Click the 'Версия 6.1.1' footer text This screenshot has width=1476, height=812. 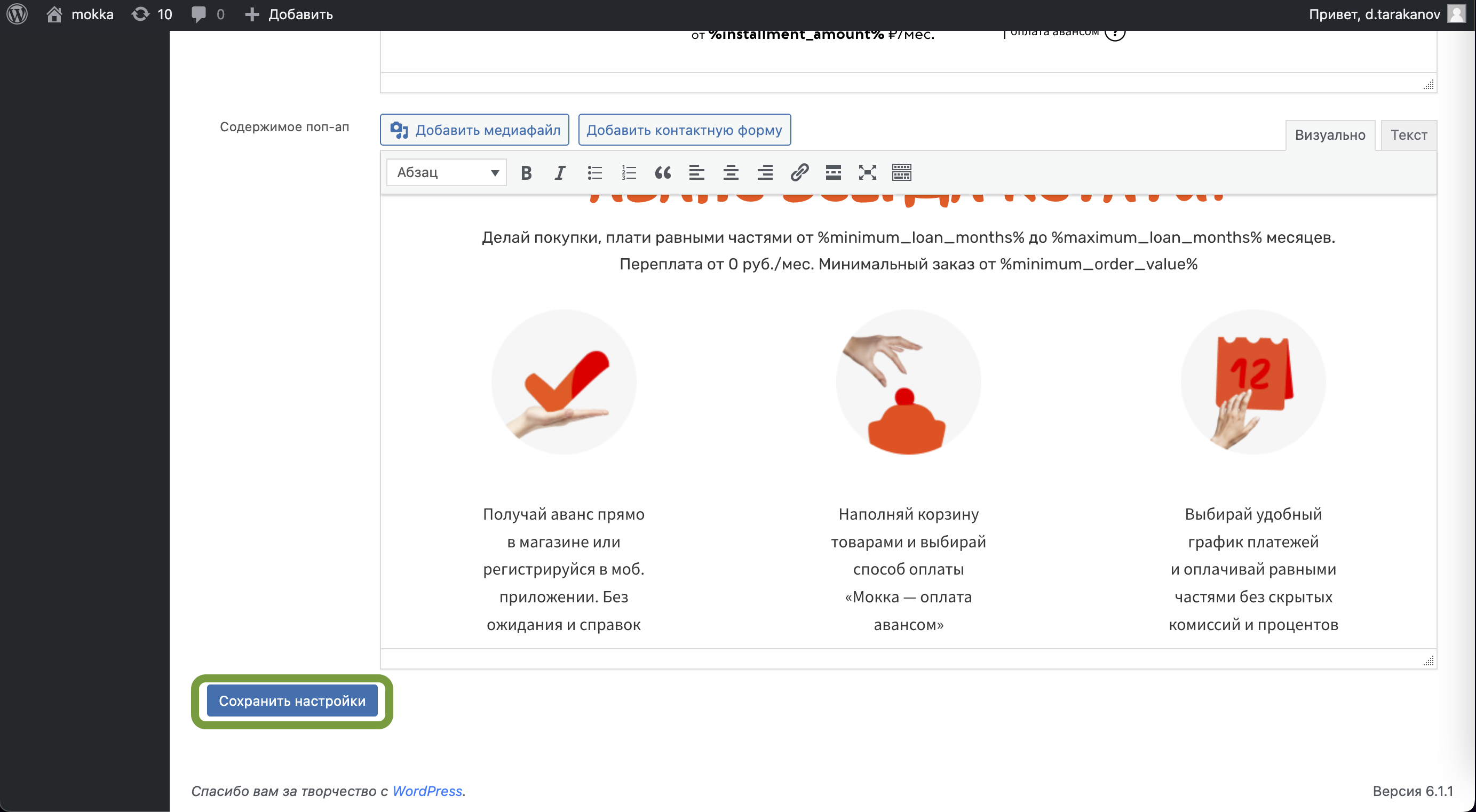point(1413,791)
